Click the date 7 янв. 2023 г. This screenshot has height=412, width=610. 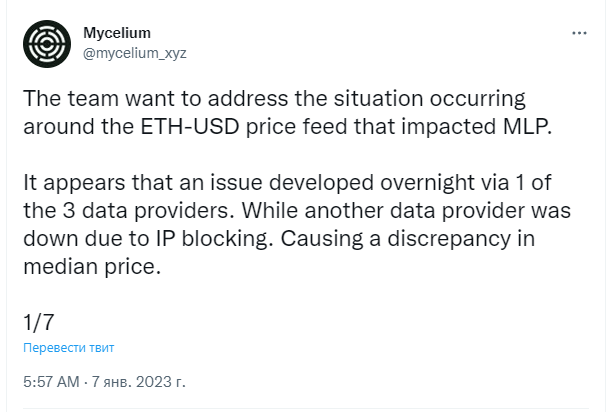138,382
